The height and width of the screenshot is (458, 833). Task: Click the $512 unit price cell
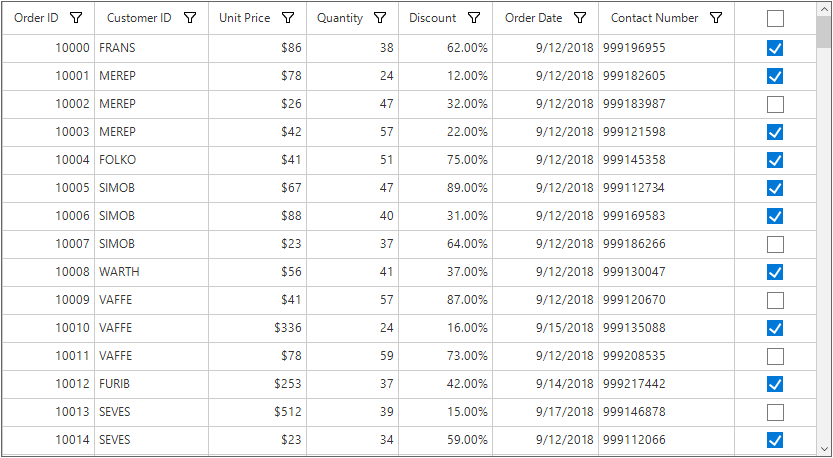coord(258,412)
